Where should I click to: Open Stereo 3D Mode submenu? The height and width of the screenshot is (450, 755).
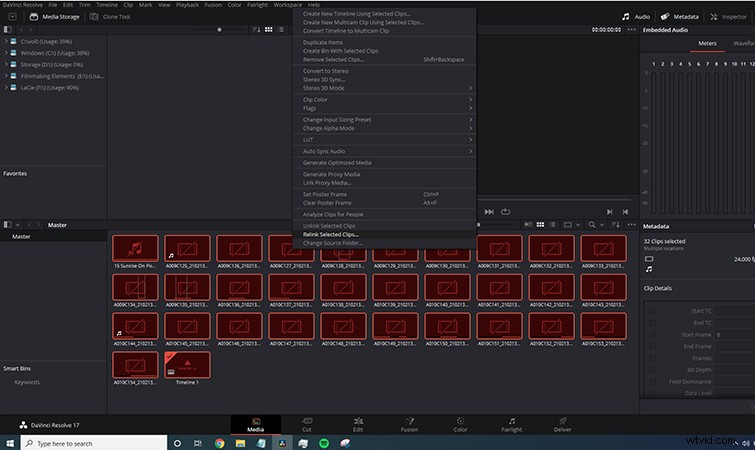click(384, 88)
